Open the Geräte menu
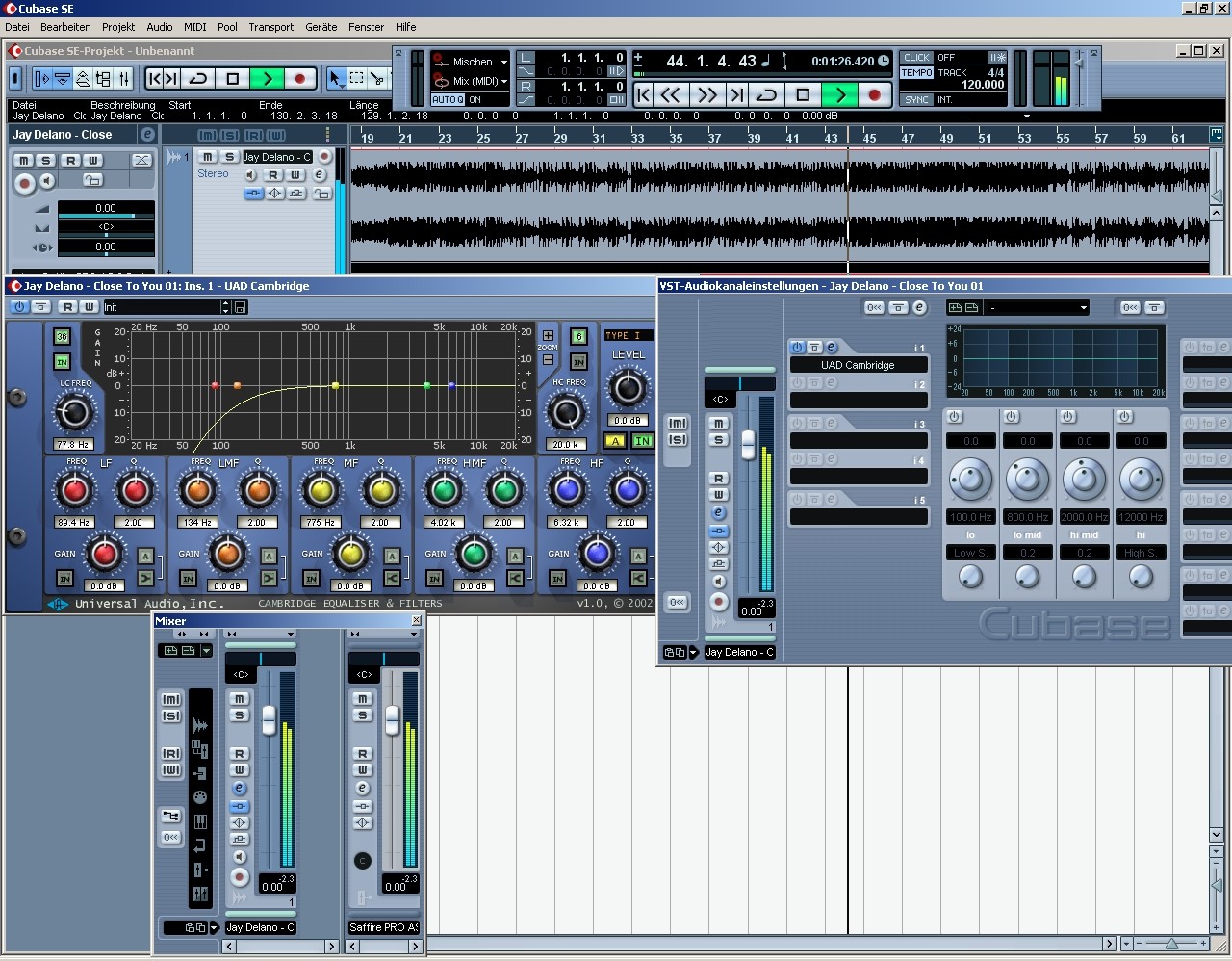 pyautogui.click(x=321, y=27)
